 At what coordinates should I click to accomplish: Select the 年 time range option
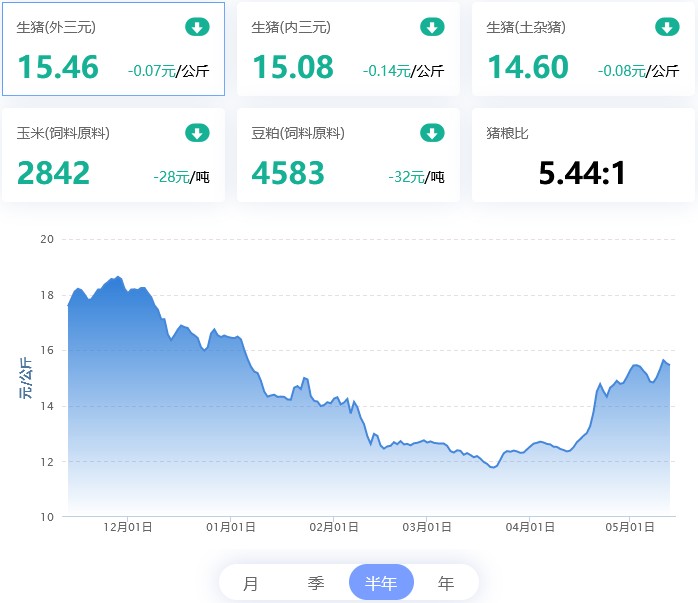point(446,583)
